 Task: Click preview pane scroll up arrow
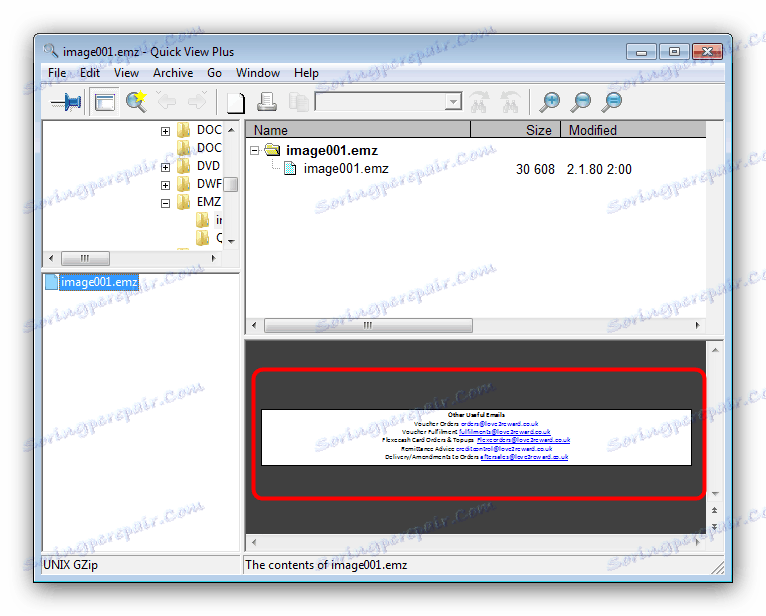coord(715,350)
